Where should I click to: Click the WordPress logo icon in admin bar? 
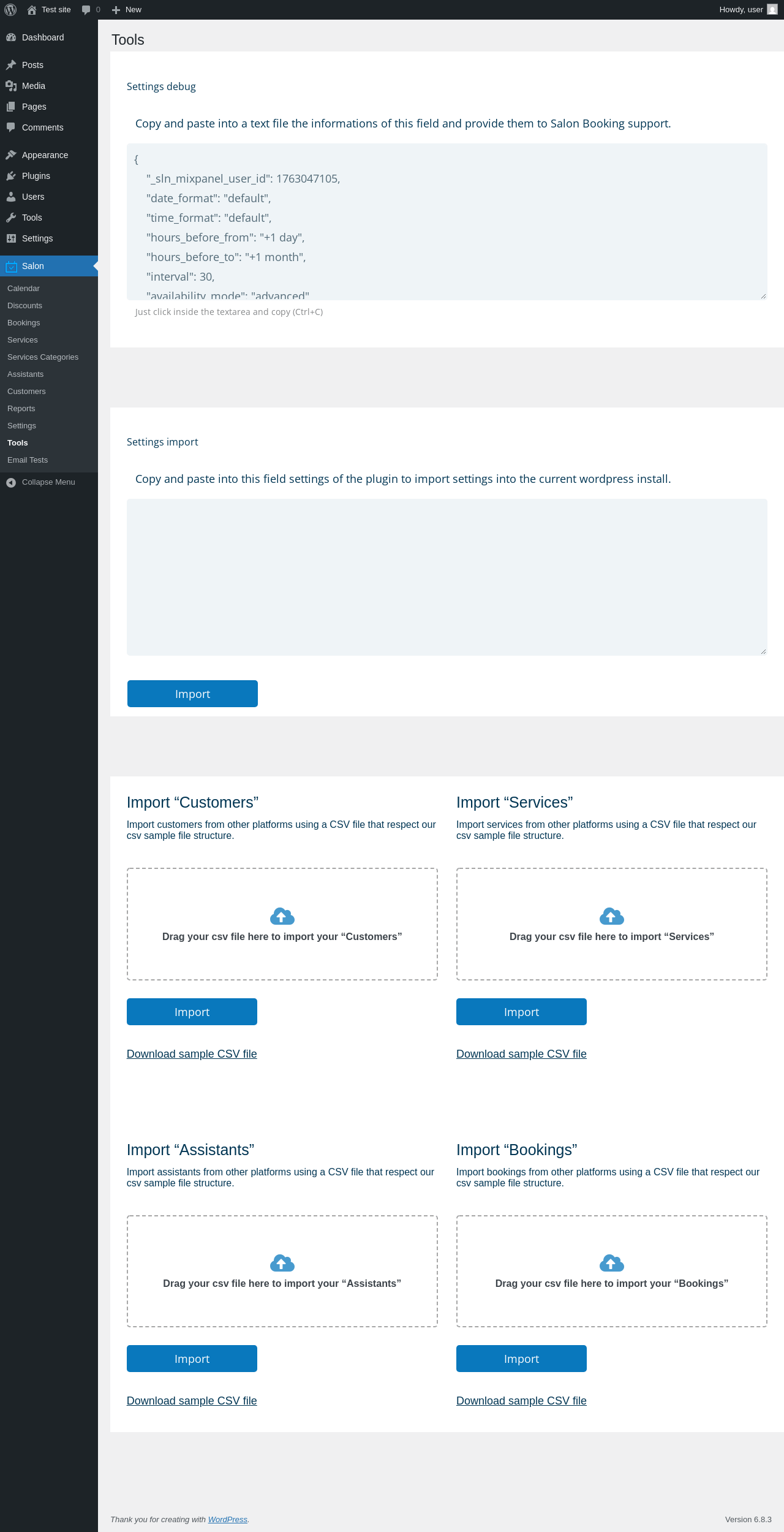[10, 10]
